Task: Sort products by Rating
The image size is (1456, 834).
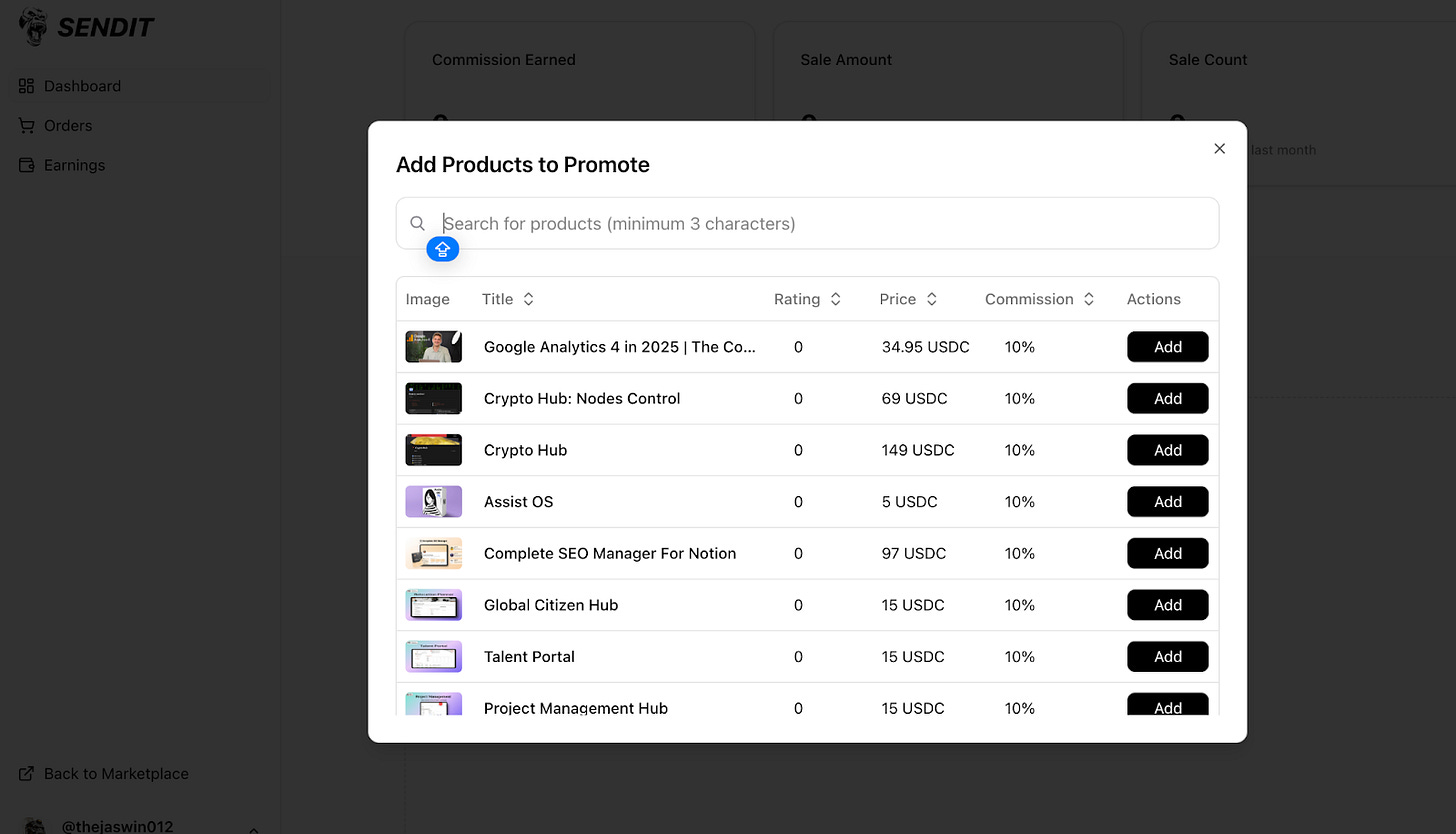Action: pyautogui.click(x=835, y=299)
